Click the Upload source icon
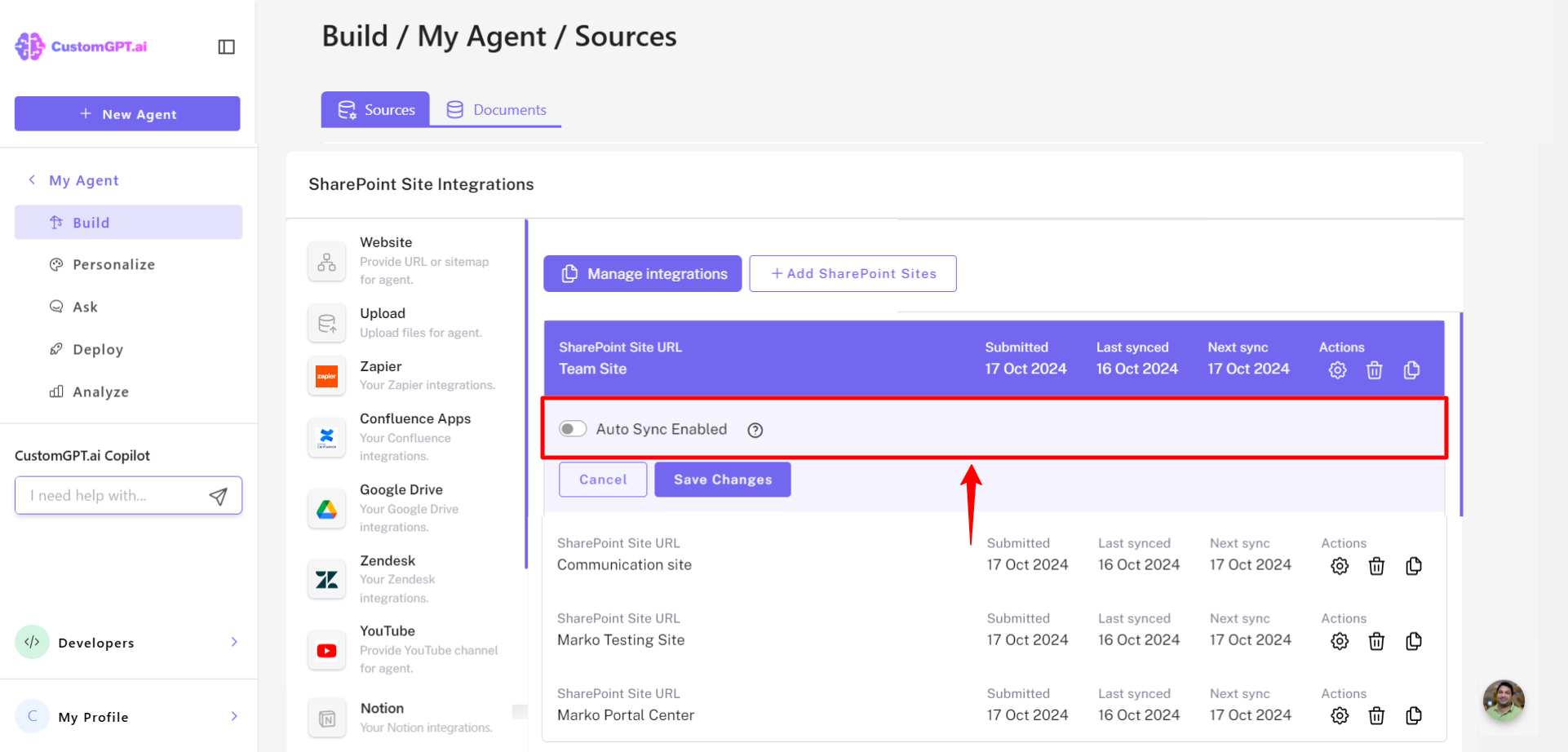 [x=327, y=324]
